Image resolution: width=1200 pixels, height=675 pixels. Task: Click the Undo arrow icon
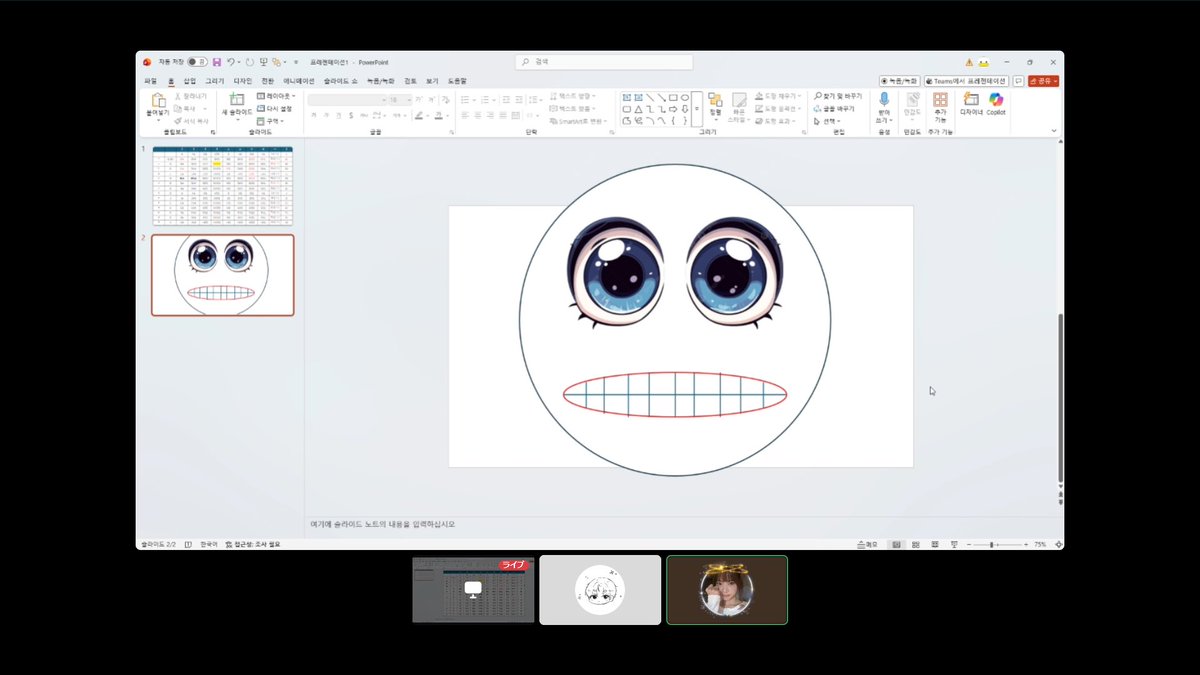(231, 62)
